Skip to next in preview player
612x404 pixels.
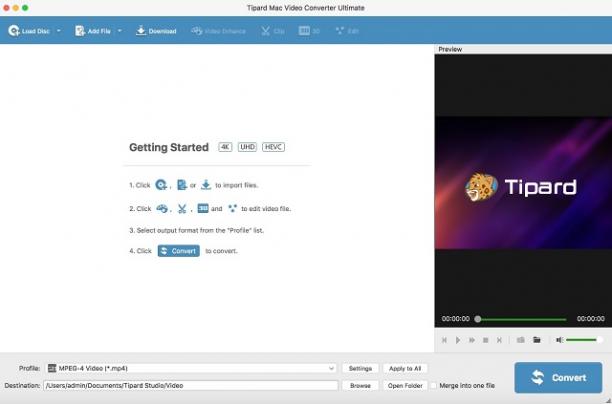(x=499, y=340)
